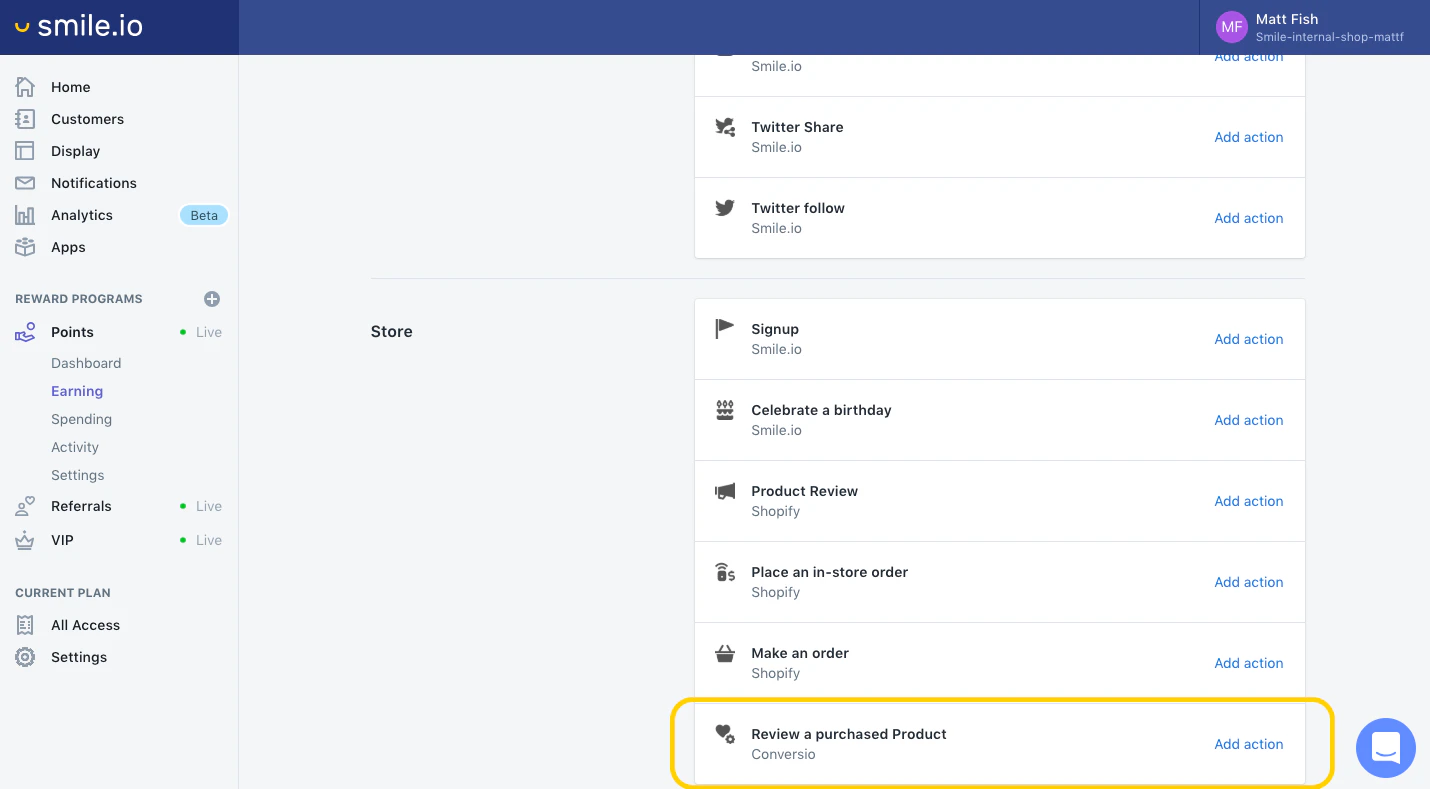
Task: Go to Customers page
Action: pos(88,119)
